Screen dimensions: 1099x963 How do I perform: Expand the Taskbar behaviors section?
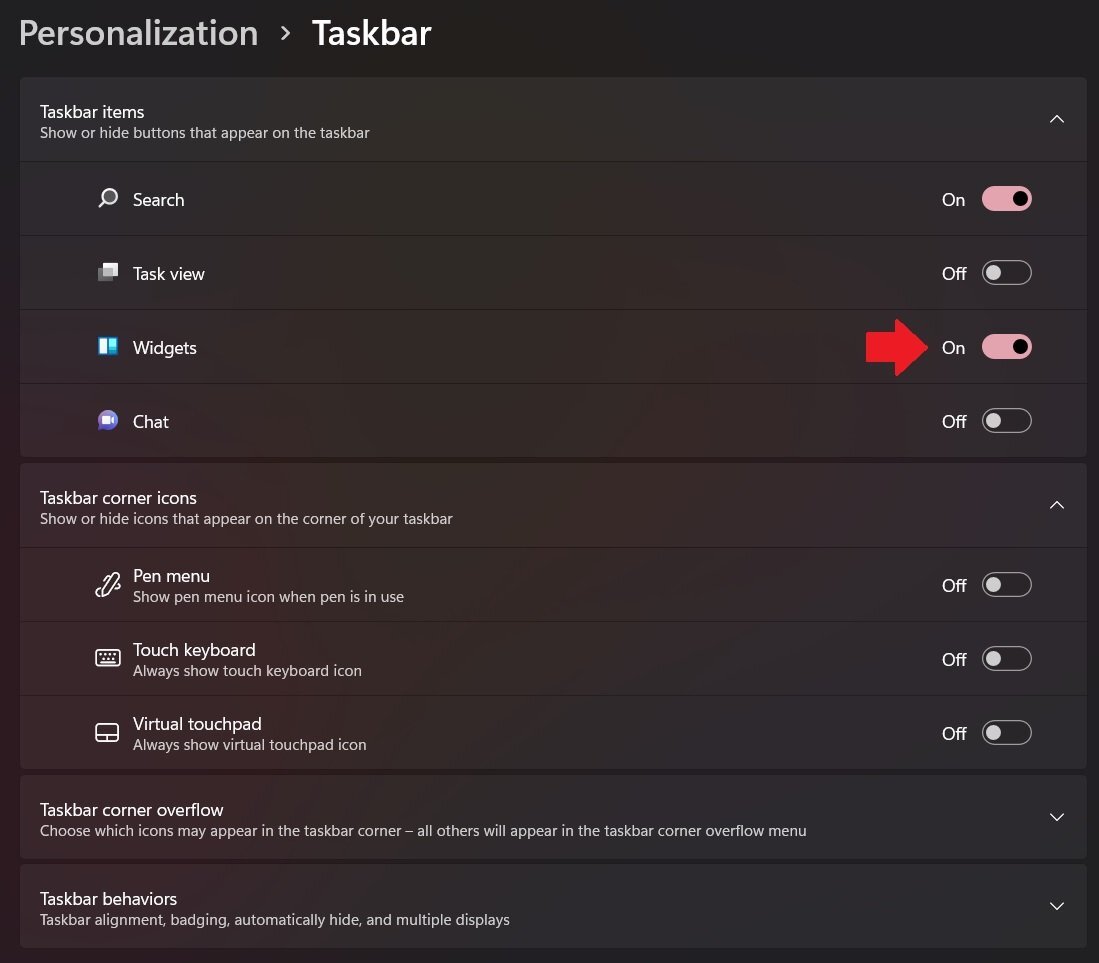(553, 906)
